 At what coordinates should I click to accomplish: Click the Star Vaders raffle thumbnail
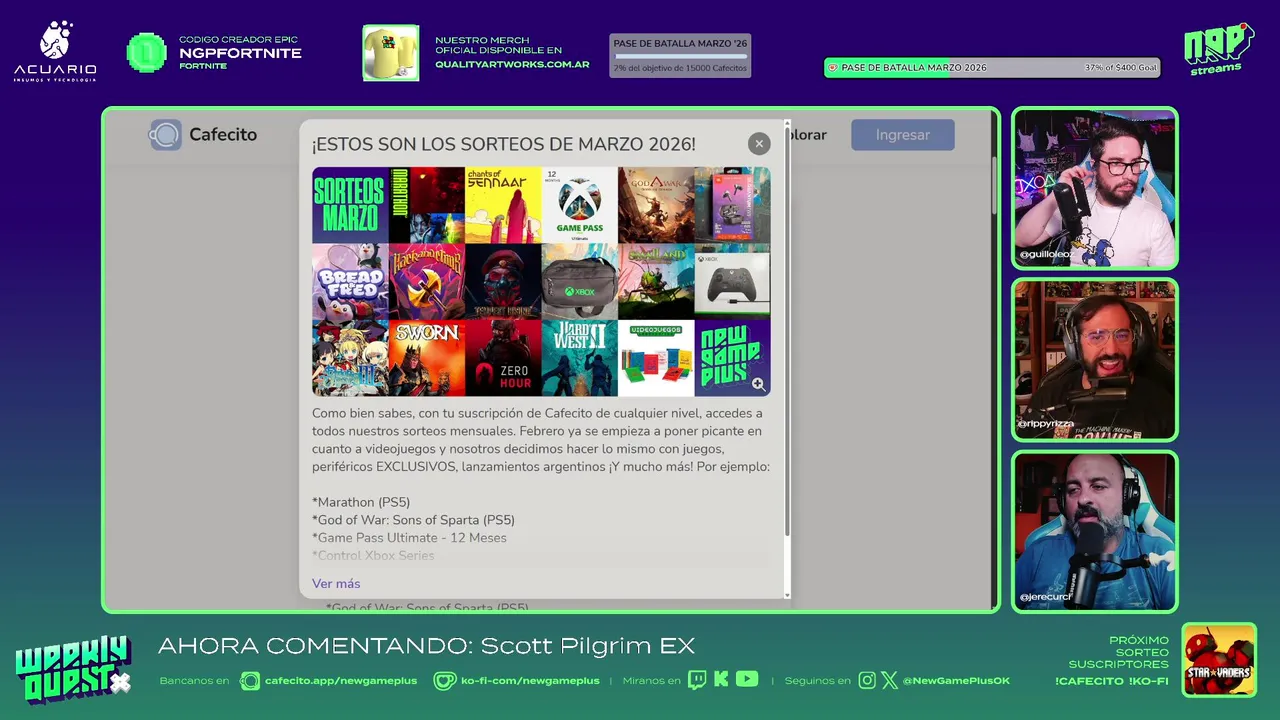tap(1219, 661)
